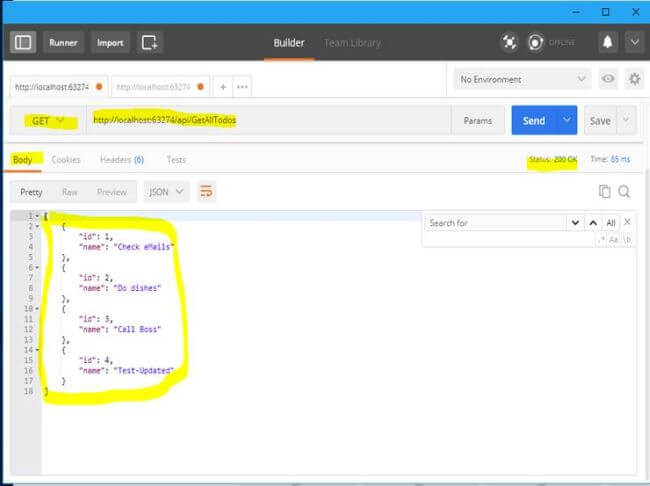Click All matches button in search
650x486 pixels.
[610, 223]
